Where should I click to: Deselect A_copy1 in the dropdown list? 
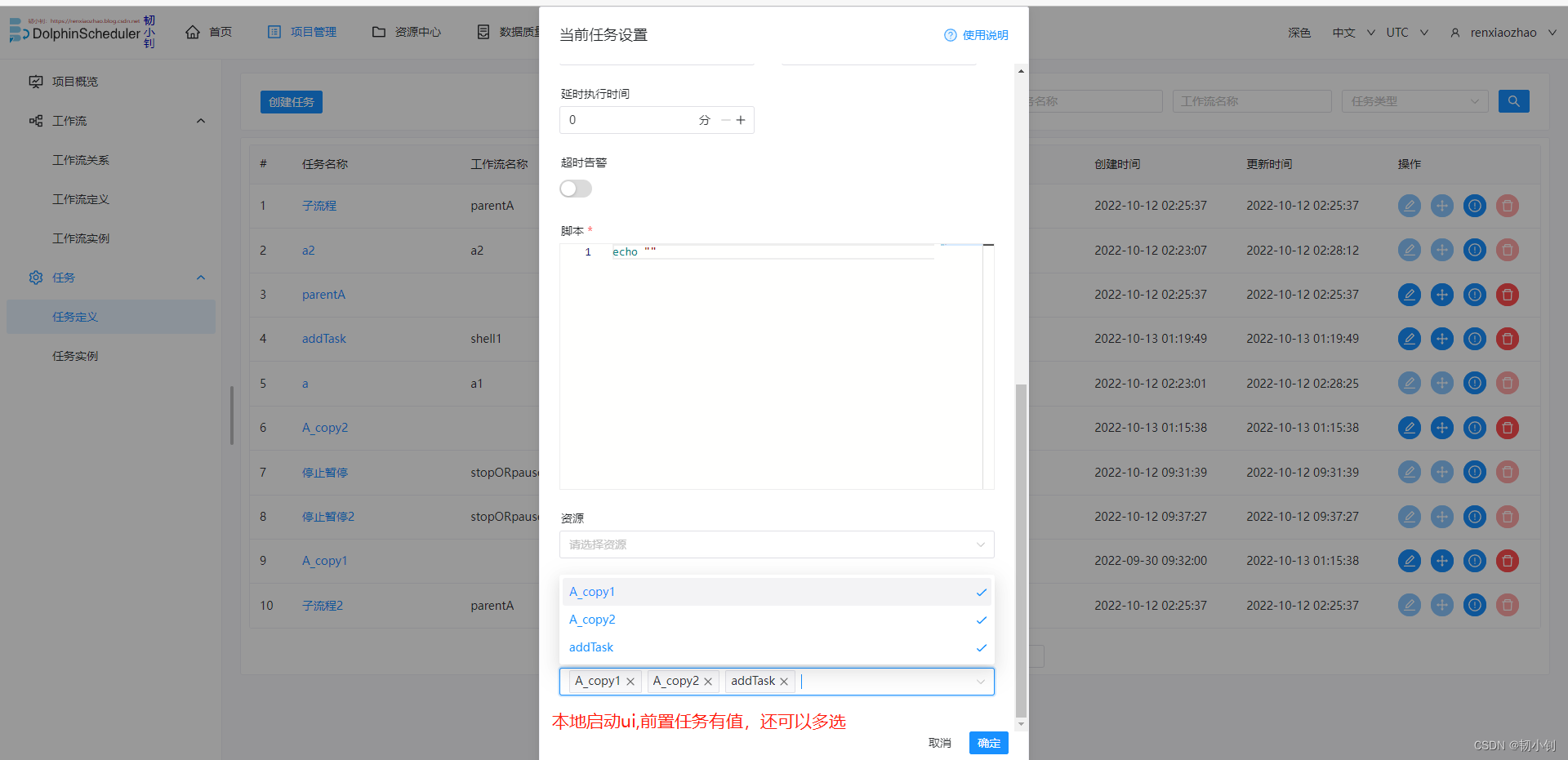coord(777,592)
